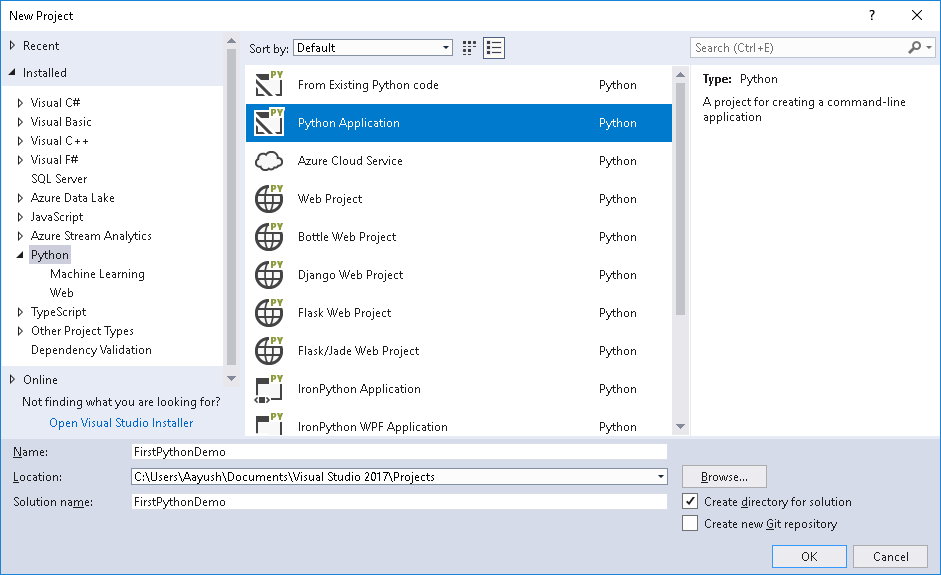Click the Python Application template icon
The width and height of the screenshot is (941, 575).
coord(269,122)
